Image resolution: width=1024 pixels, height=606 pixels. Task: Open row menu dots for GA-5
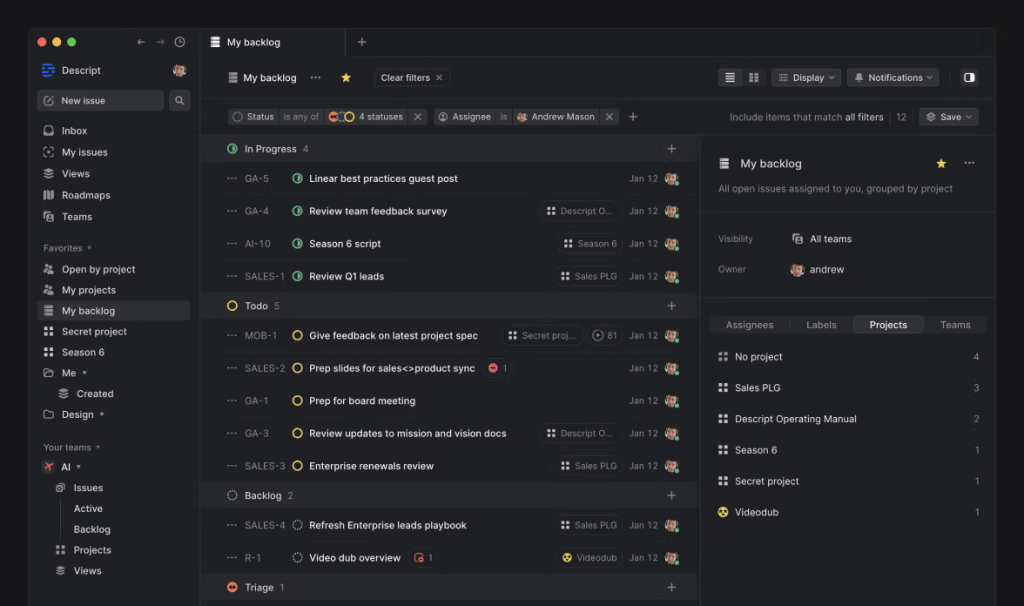[232, 178]
